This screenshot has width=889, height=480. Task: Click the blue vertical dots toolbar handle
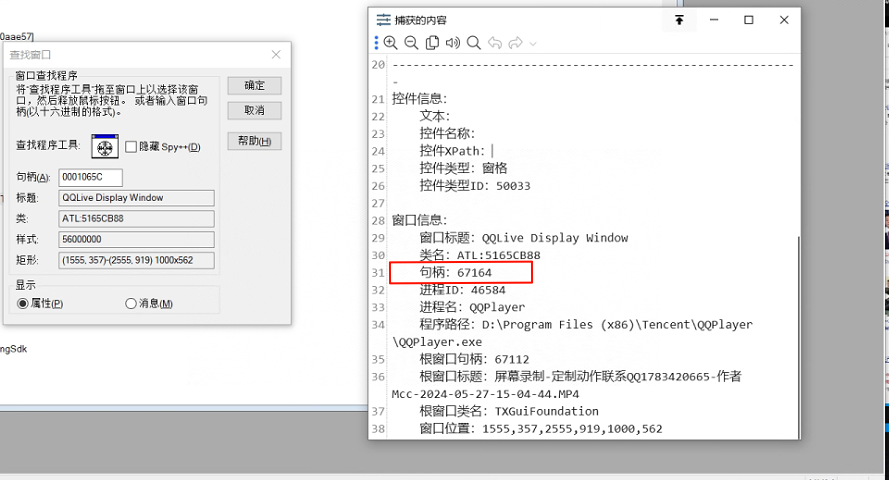pos(376,43)
